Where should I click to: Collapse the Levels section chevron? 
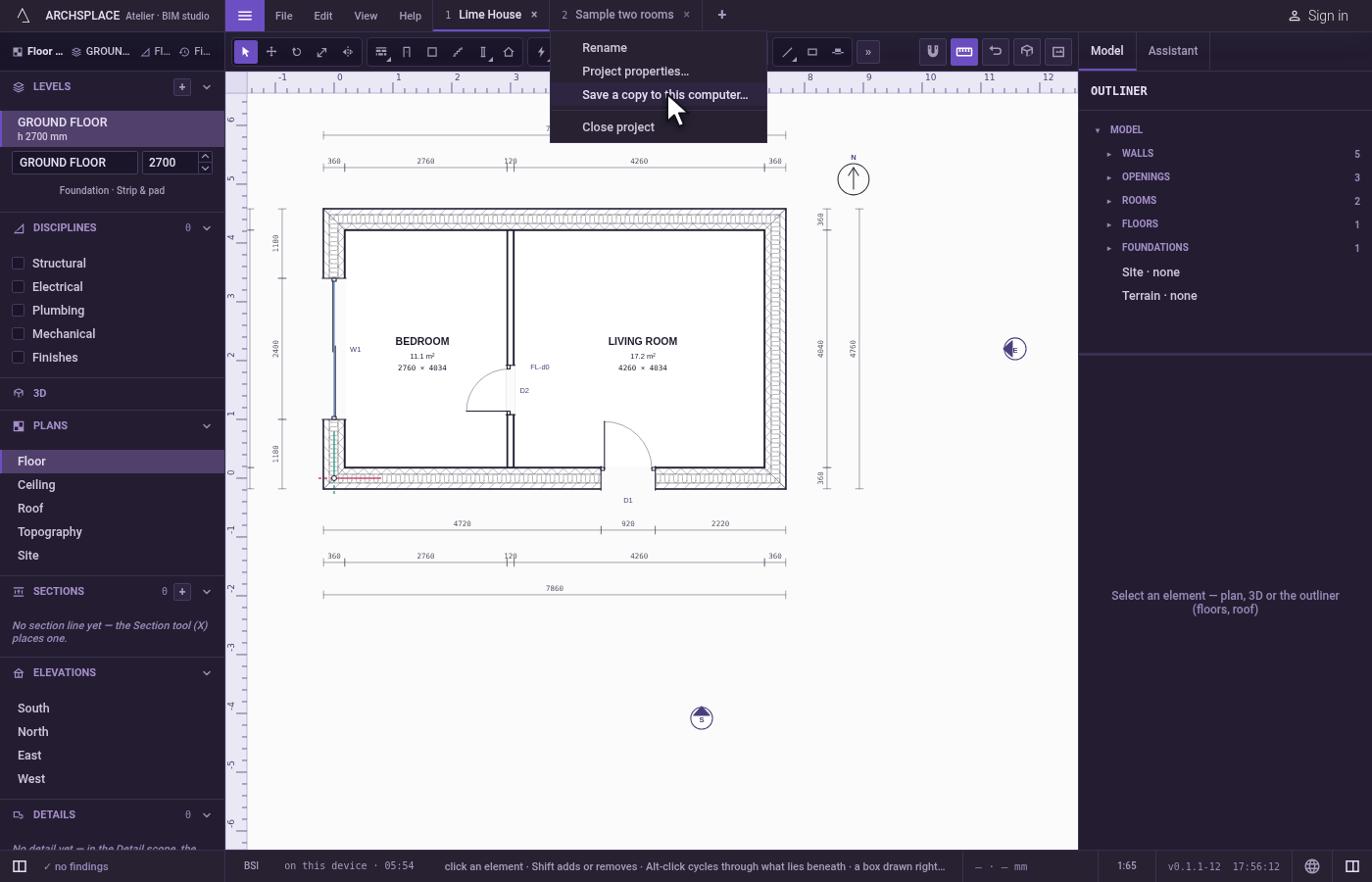207,87
